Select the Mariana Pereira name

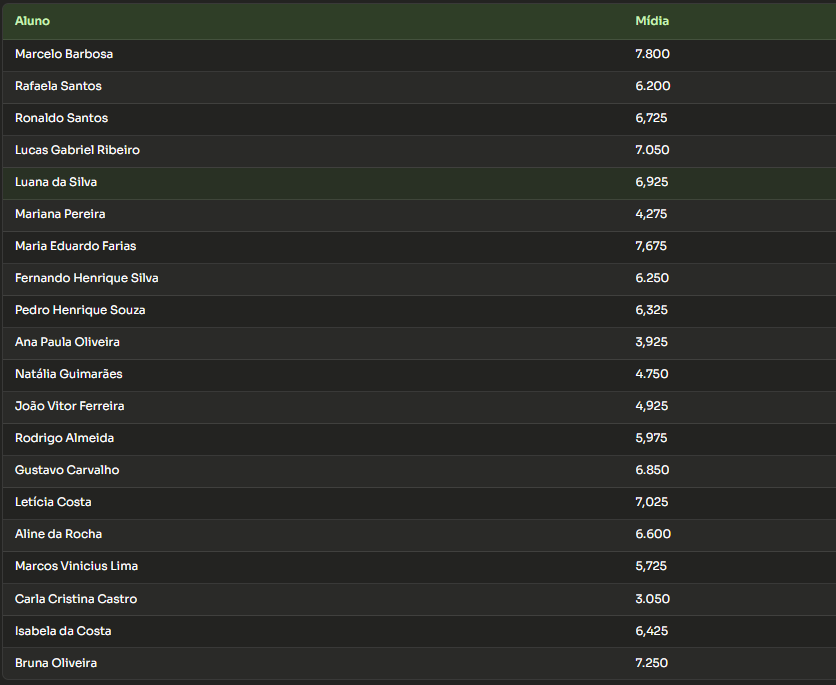click(x=60, y=214)
